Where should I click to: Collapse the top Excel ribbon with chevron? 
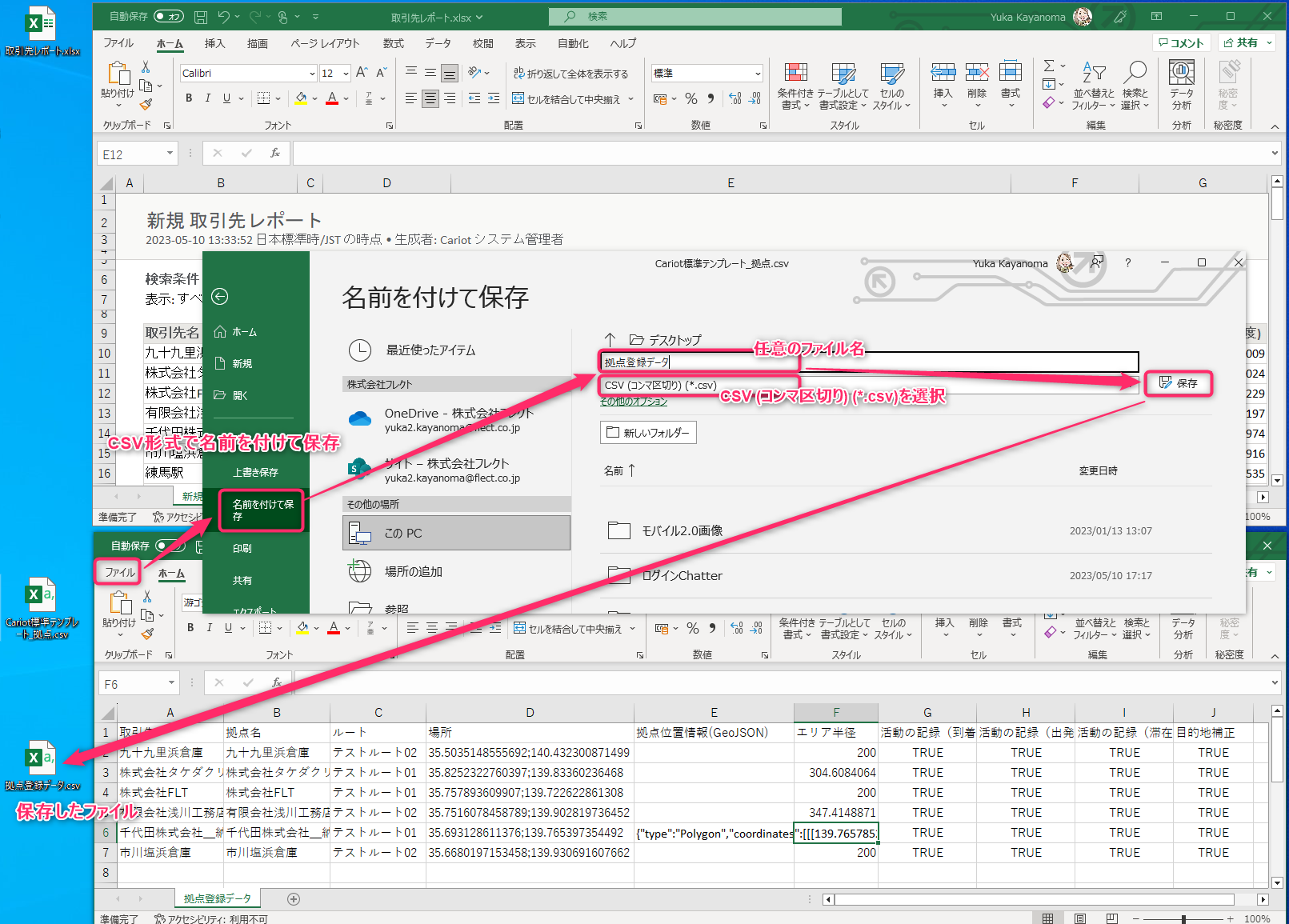(x=1275, y=126)
